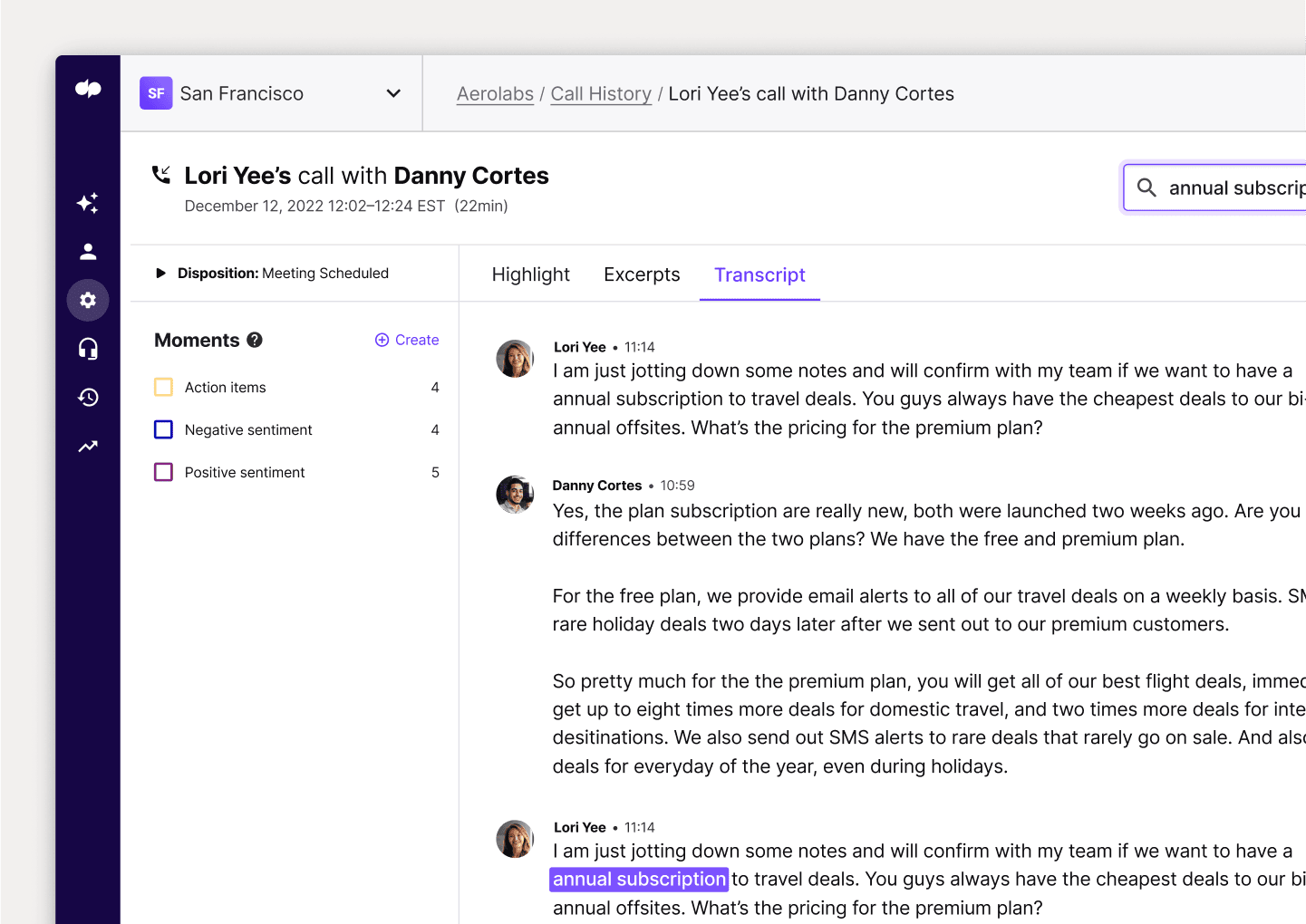Check the Action items checkbox
Viewport: 1306px width, 924px height.
coord(163,387)
